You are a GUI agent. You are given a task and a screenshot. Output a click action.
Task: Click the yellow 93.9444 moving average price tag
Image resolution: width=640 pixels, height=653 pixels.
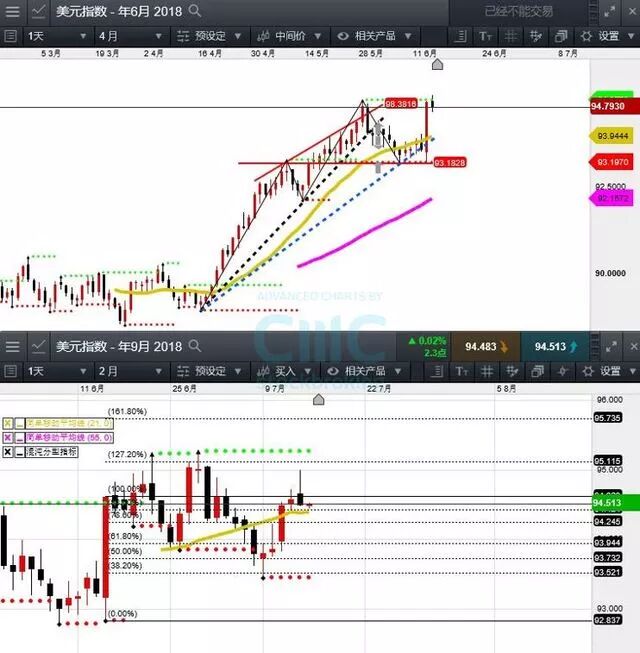611,136
